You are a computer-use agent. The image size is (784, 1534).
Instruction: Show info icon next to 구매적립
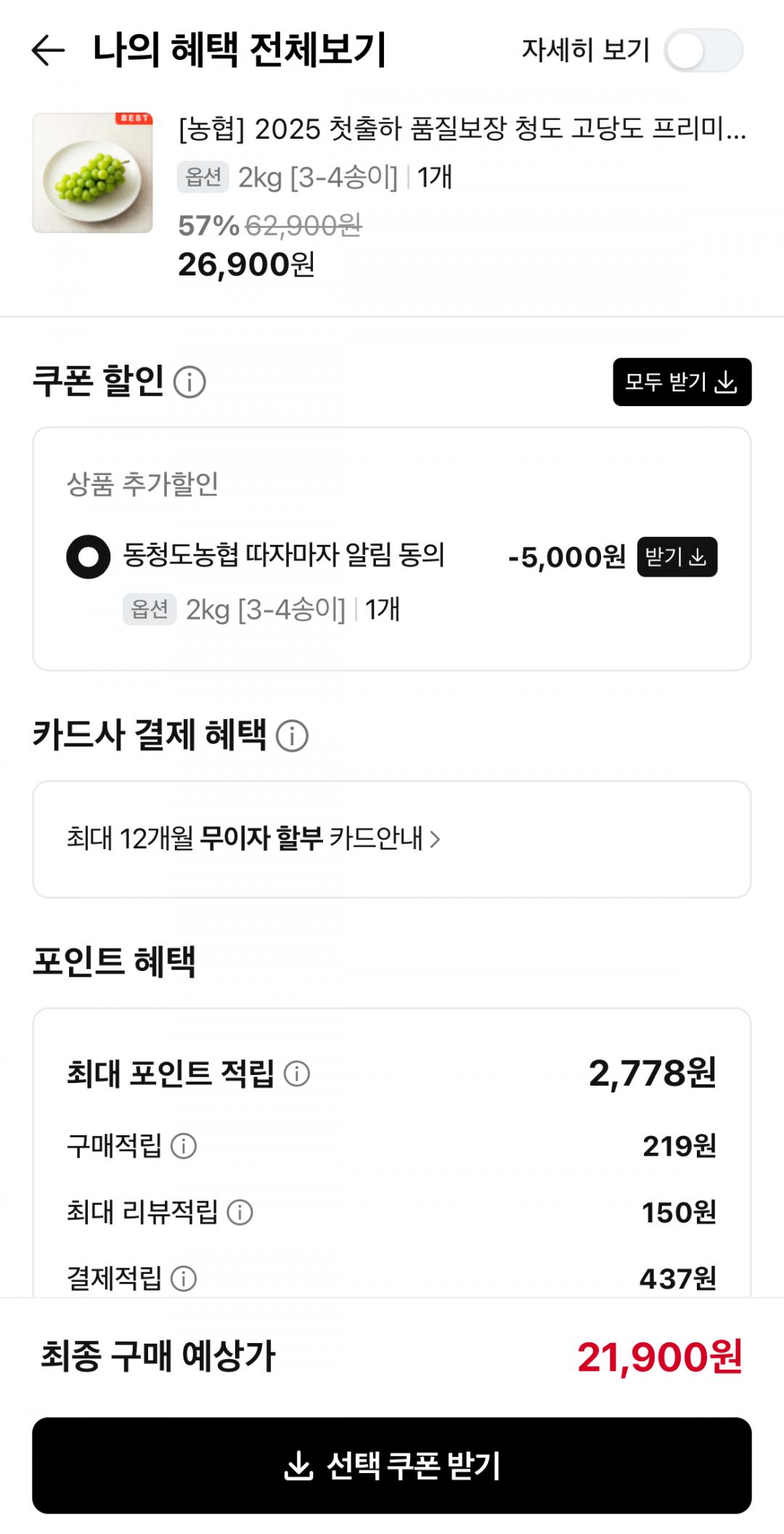183,1146
